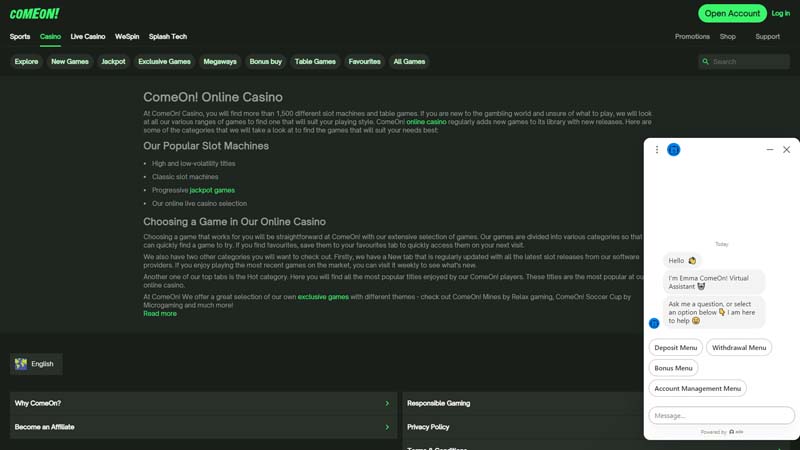Viewport: 800px width, 450px height.
Task: Switch to the Sports tab
Action: (x=20, y=37)
